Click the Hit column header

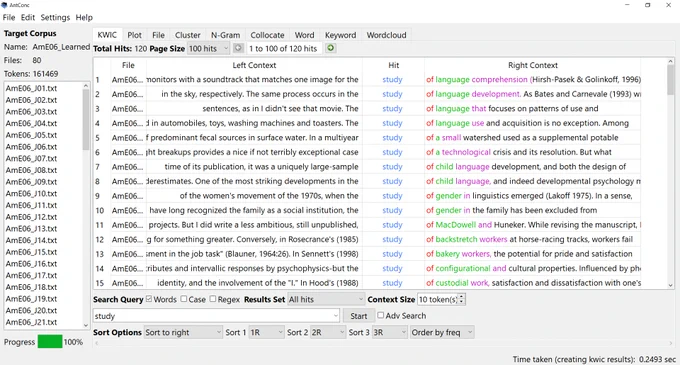point(393,65)
